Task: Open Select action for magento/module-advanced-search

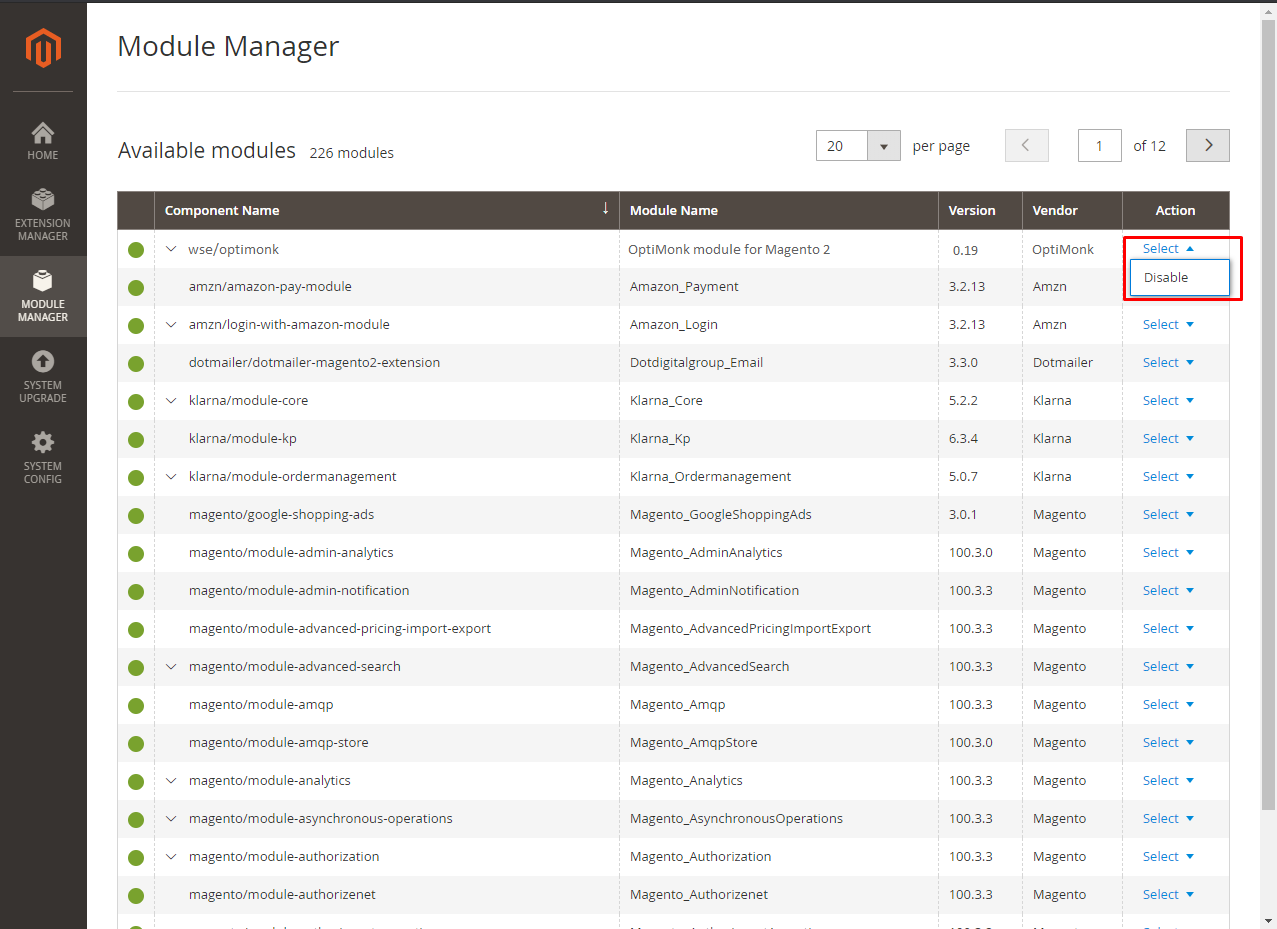Action: coord(1168,666)
